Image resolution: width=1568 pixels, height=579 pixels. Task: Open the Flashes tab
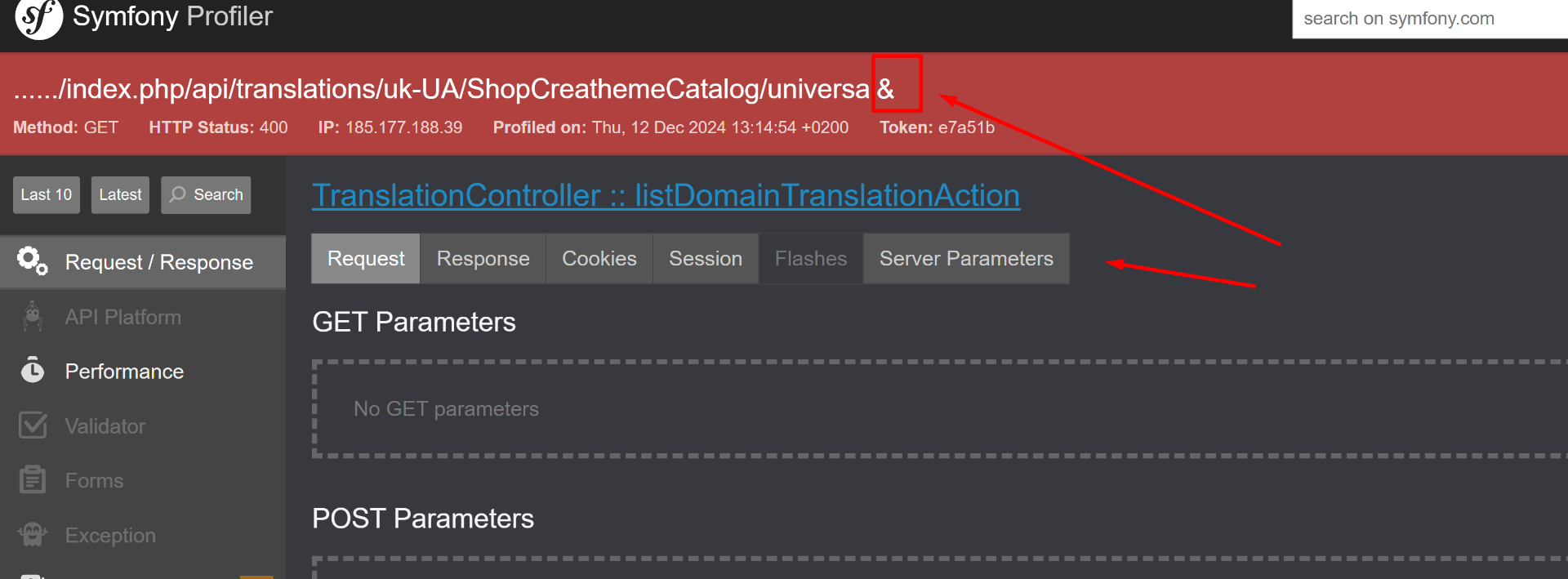click(810, 259)
